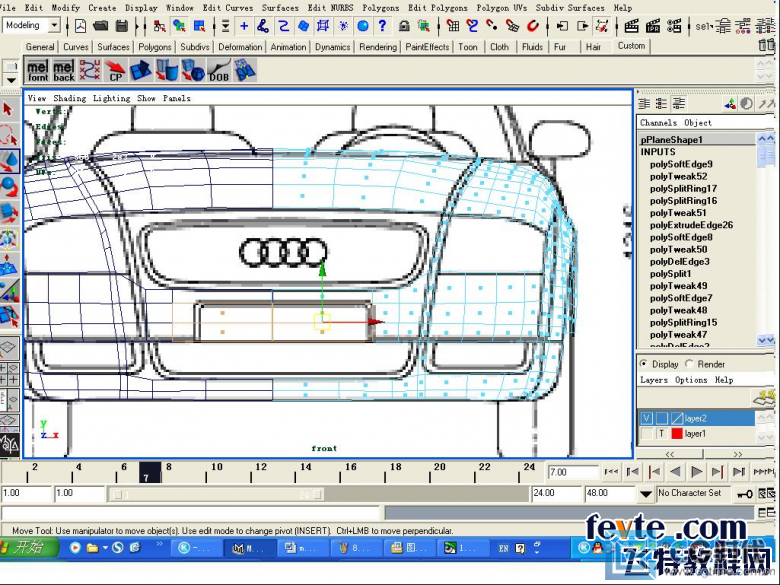Select the arrow Select Tool

(9, 109)
